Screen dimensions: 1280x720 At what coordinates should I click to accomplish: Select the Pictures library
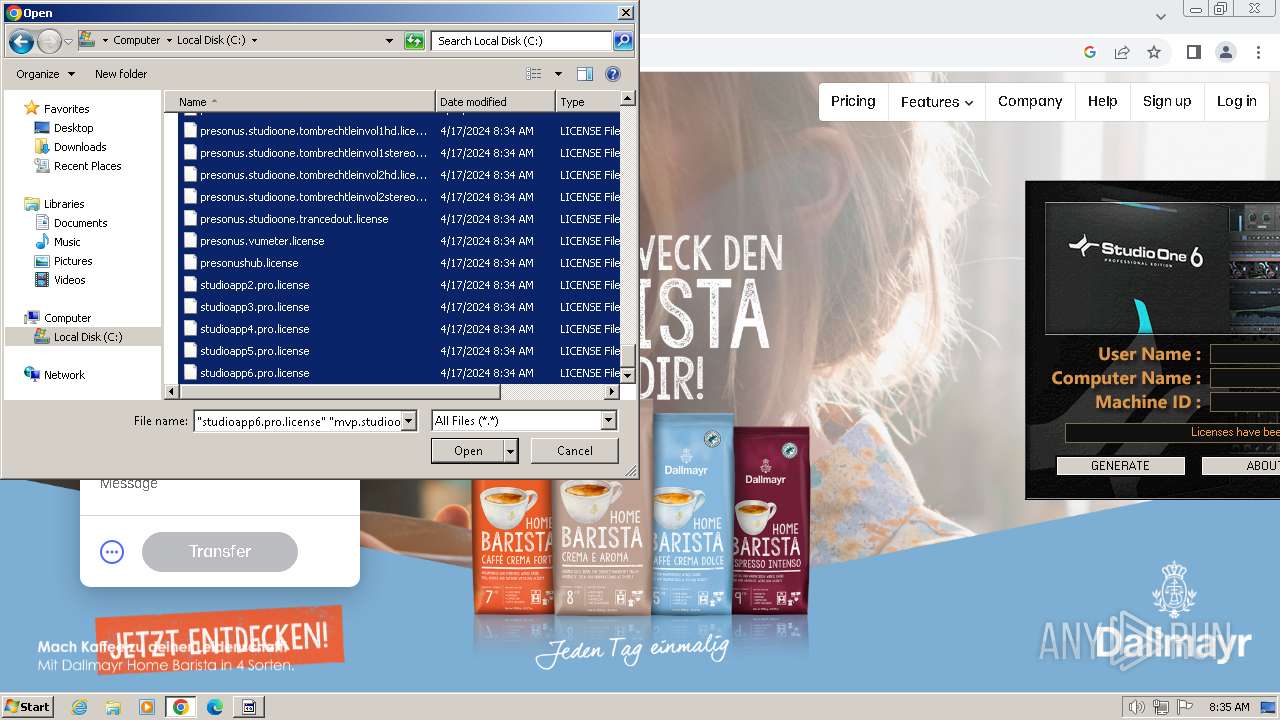tap(73, 261)
